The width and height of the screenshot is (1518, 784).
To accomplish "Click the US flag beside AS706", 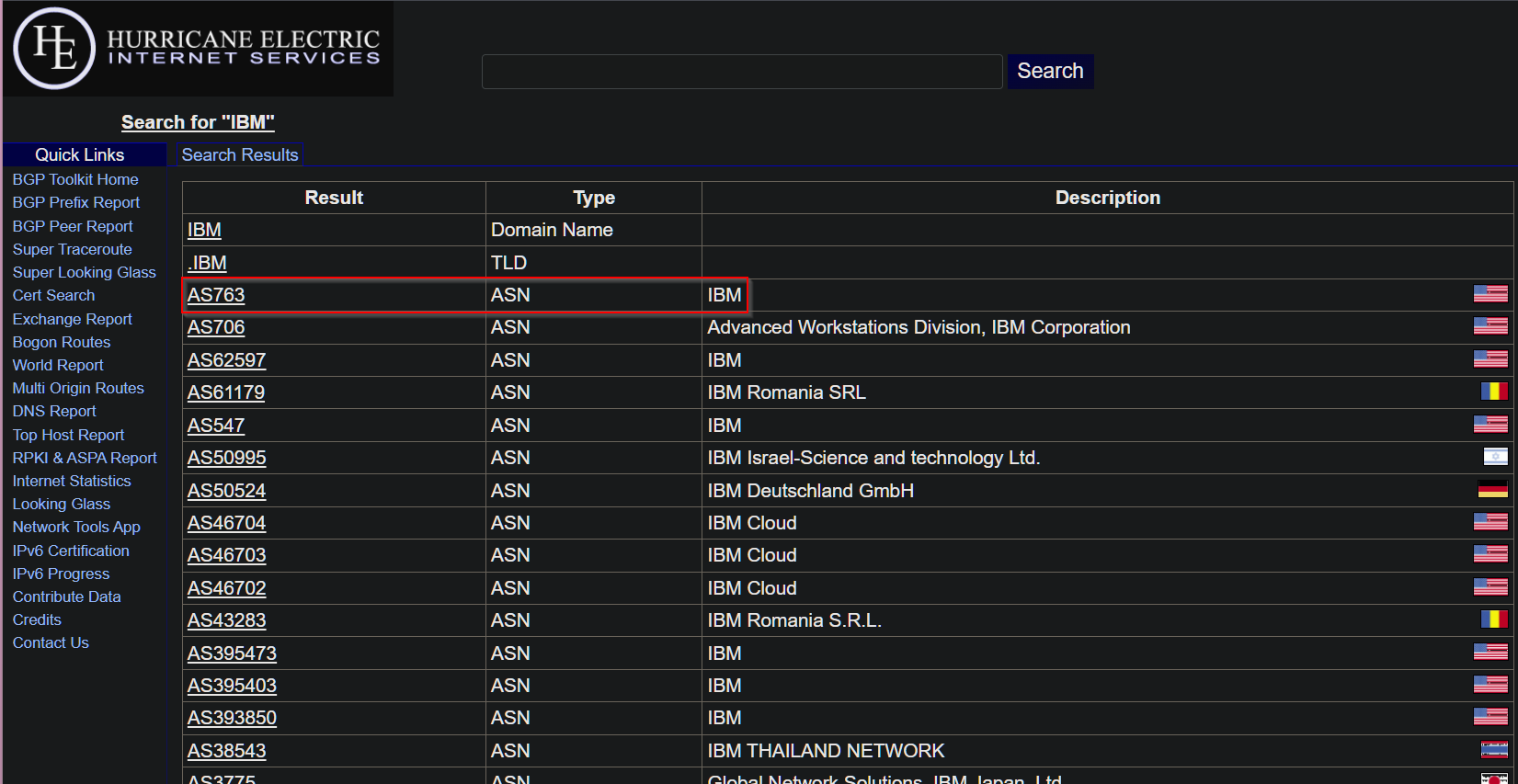I will pyautogui.click(x=1490, y=326).
